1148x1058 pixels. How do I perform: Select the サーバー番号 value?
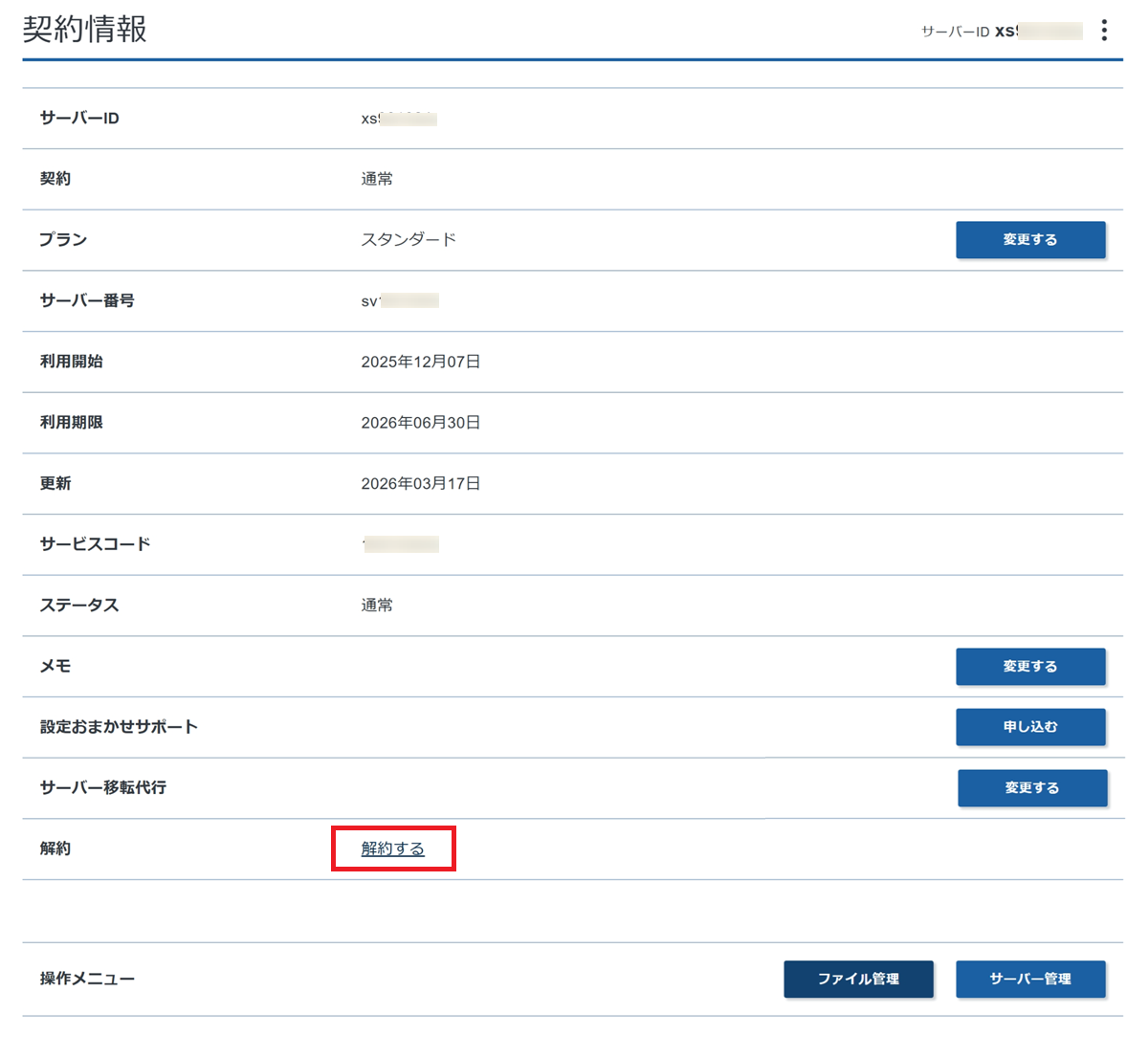click(x=399, y=301)
